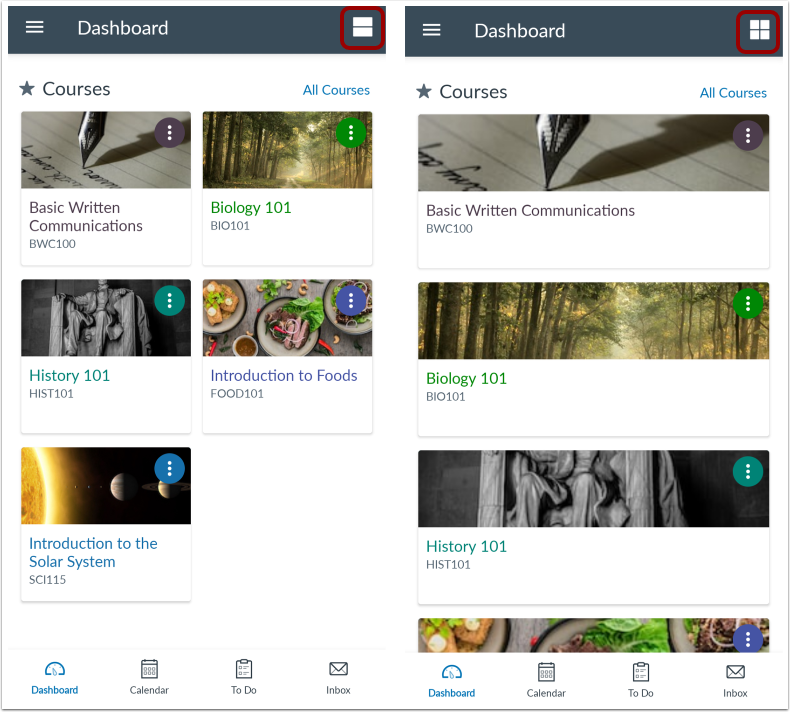Image resolution: width=790 pixels, height=712 pixels.
Task: Open hamburger menu in right Dashboard screen
Action: (x=431, y=30)
